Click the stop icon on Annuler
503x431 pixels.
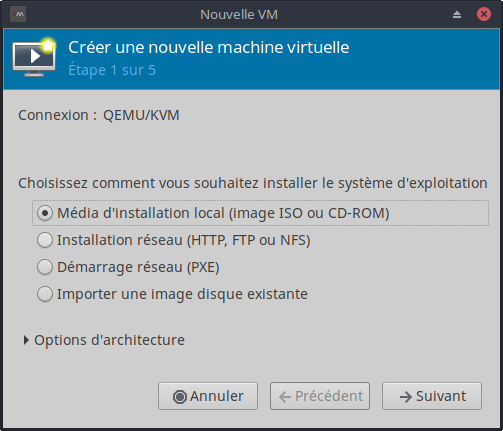click(180, 397)
